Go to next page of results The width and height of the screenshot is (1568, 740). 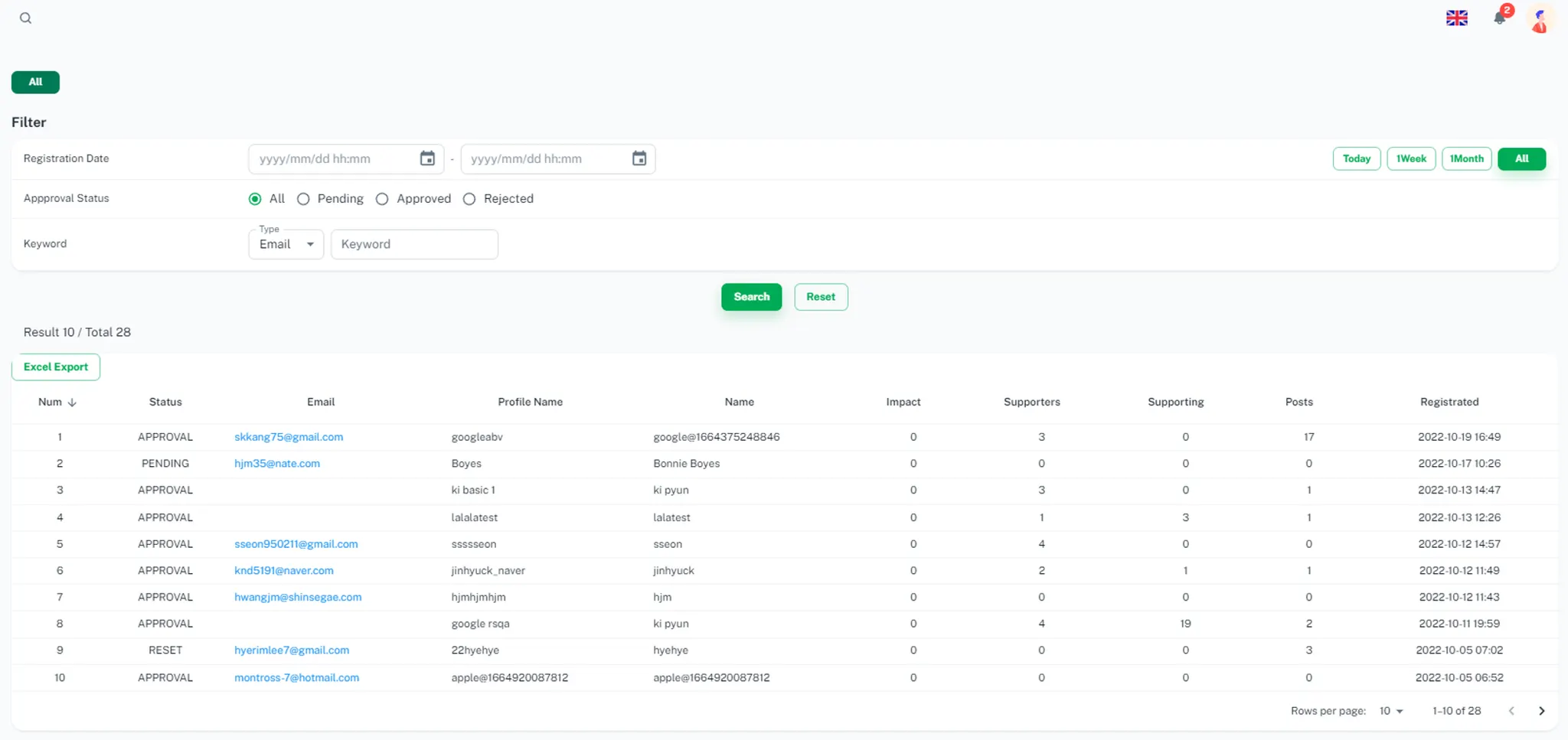point(1541,711)
